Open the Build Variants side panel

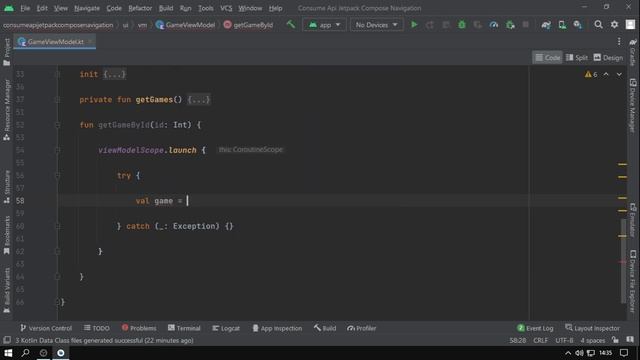click(x=7, y=290)
